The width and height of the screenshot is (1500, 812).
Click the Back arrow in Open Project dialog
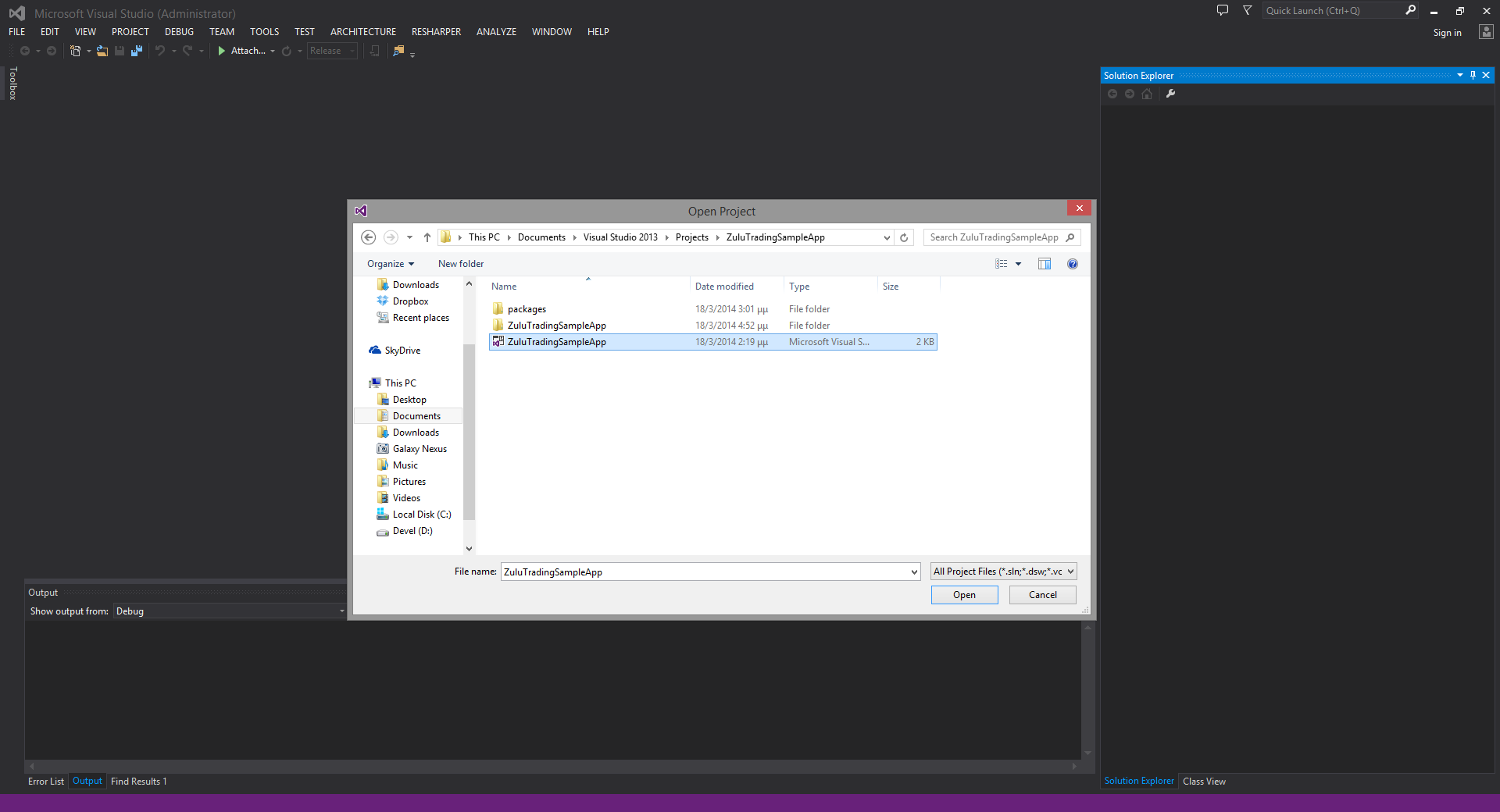369,237
